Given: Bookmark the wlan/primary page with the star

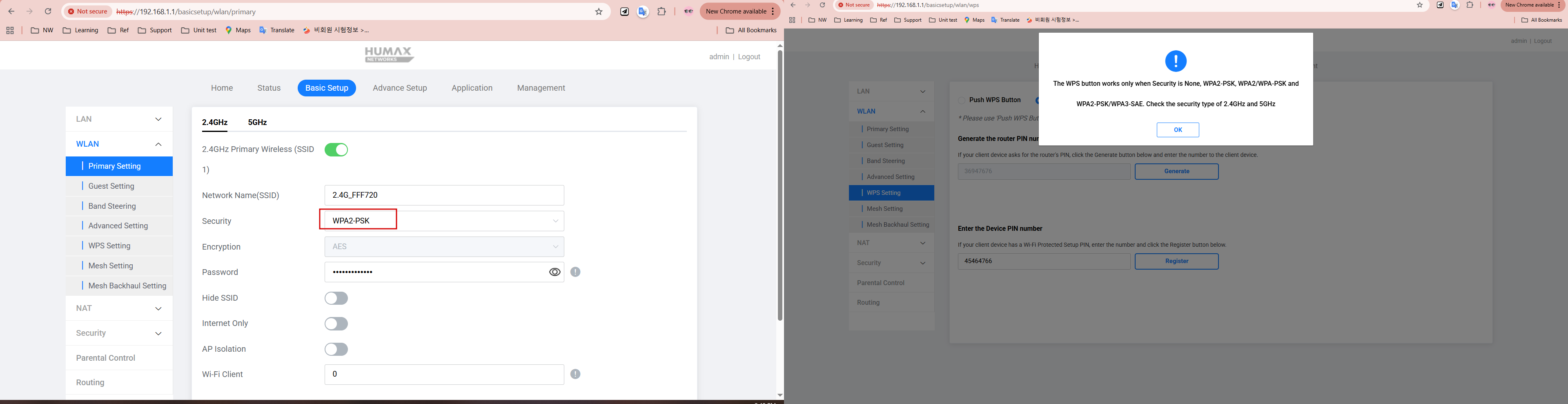Looking at the screenshot, I should pyautogui.click(x=599, y=11).
